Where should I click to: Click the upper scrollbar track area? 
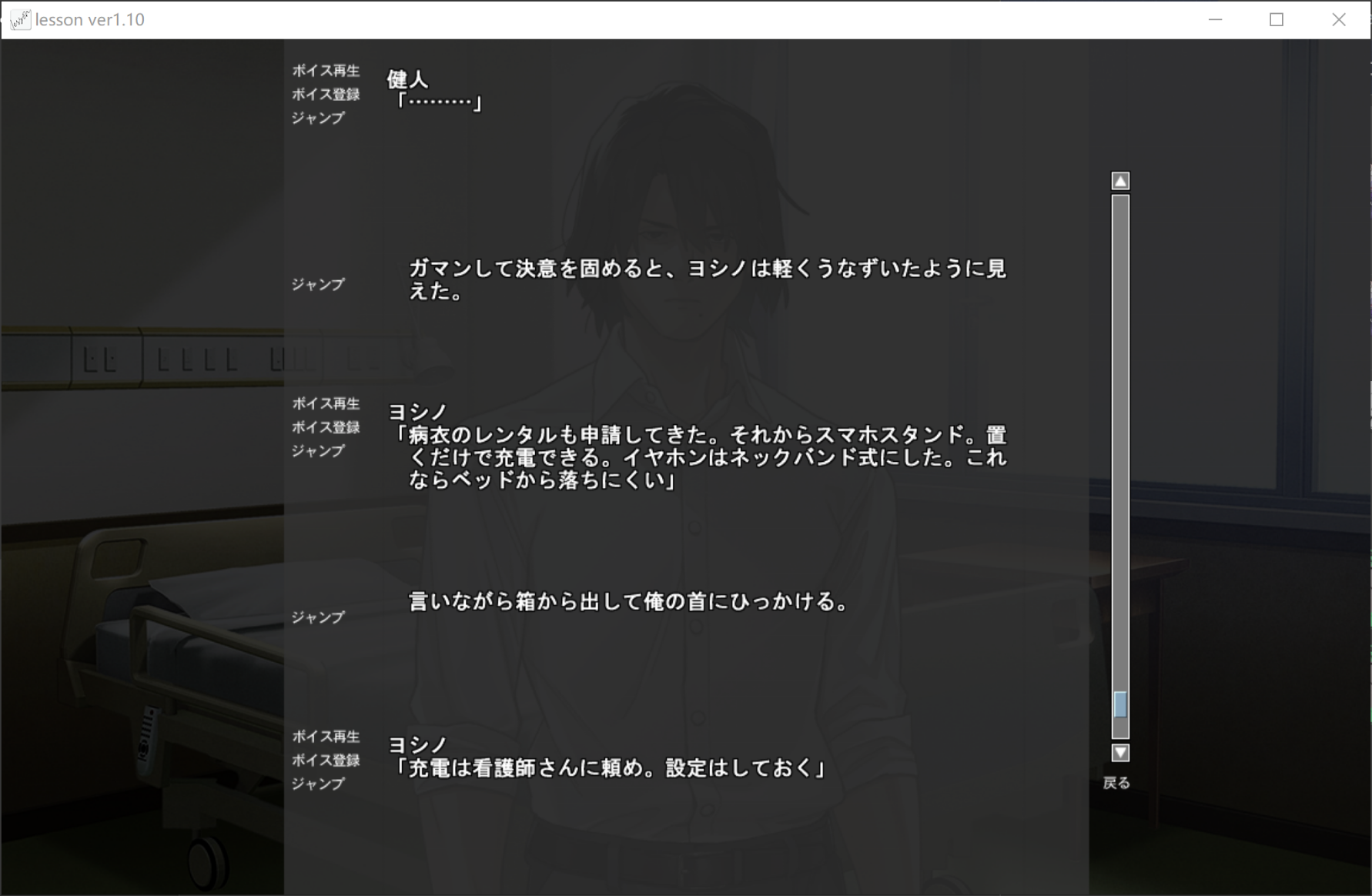click(x=1120, y=385)
